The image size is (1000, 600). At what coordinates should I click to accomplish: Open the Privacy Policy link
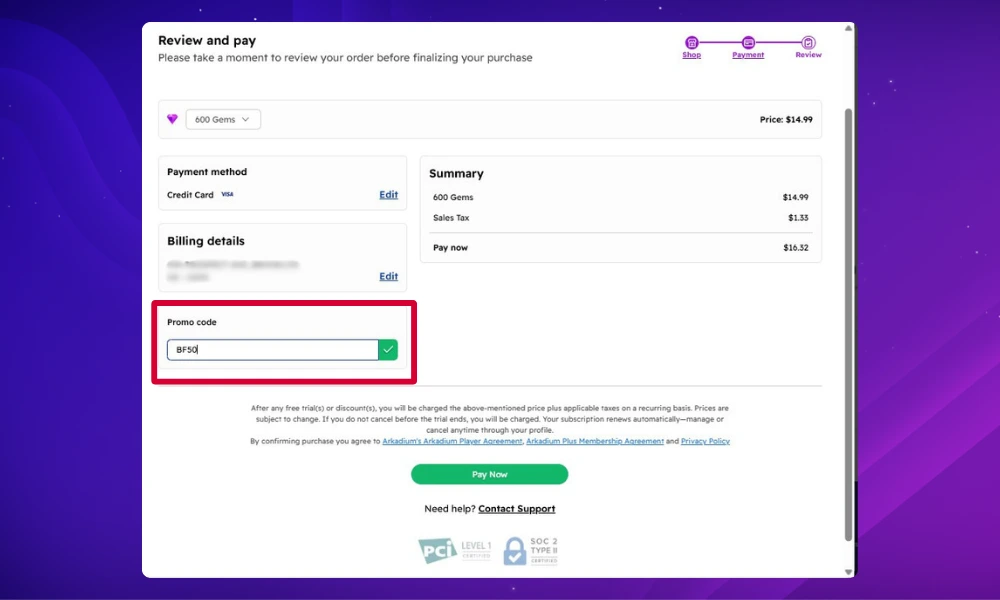[x=703, y=440]
